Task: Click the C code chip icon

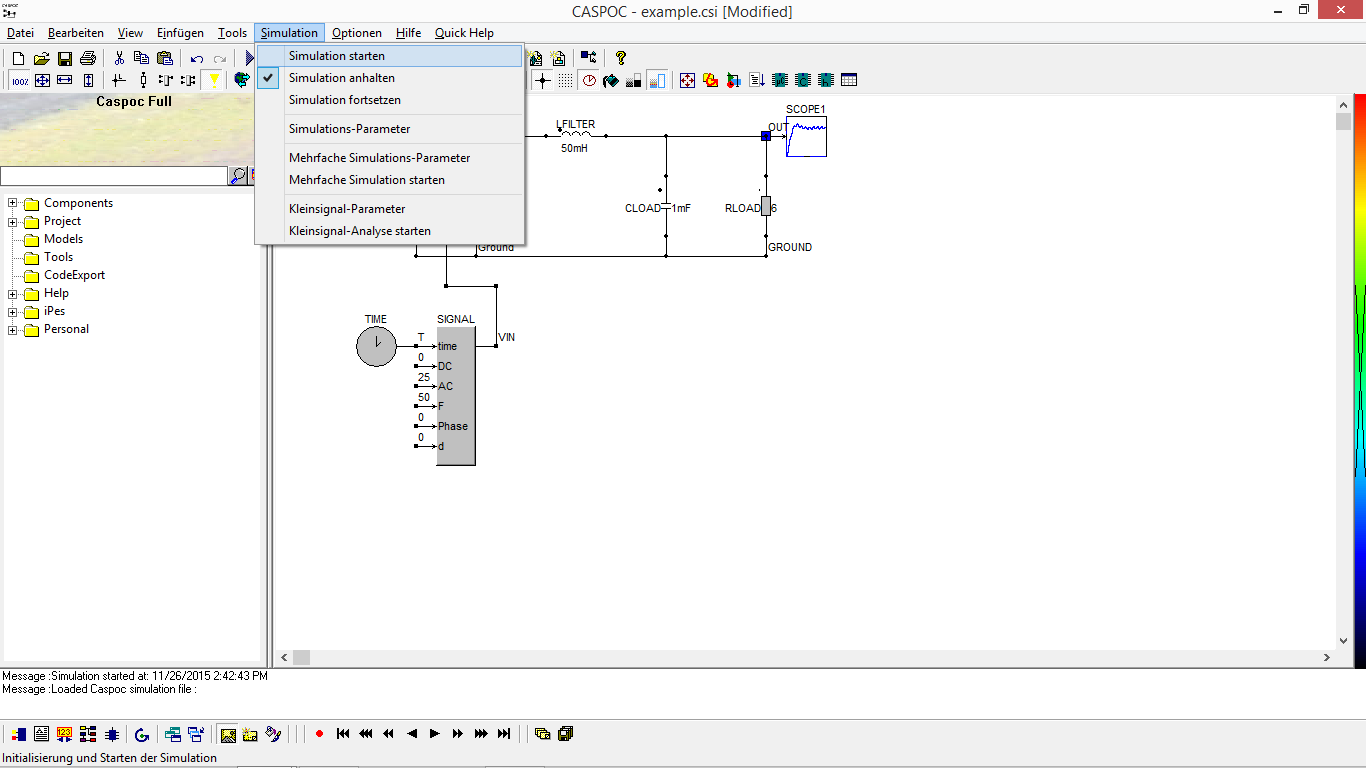Action: point(803,80)
